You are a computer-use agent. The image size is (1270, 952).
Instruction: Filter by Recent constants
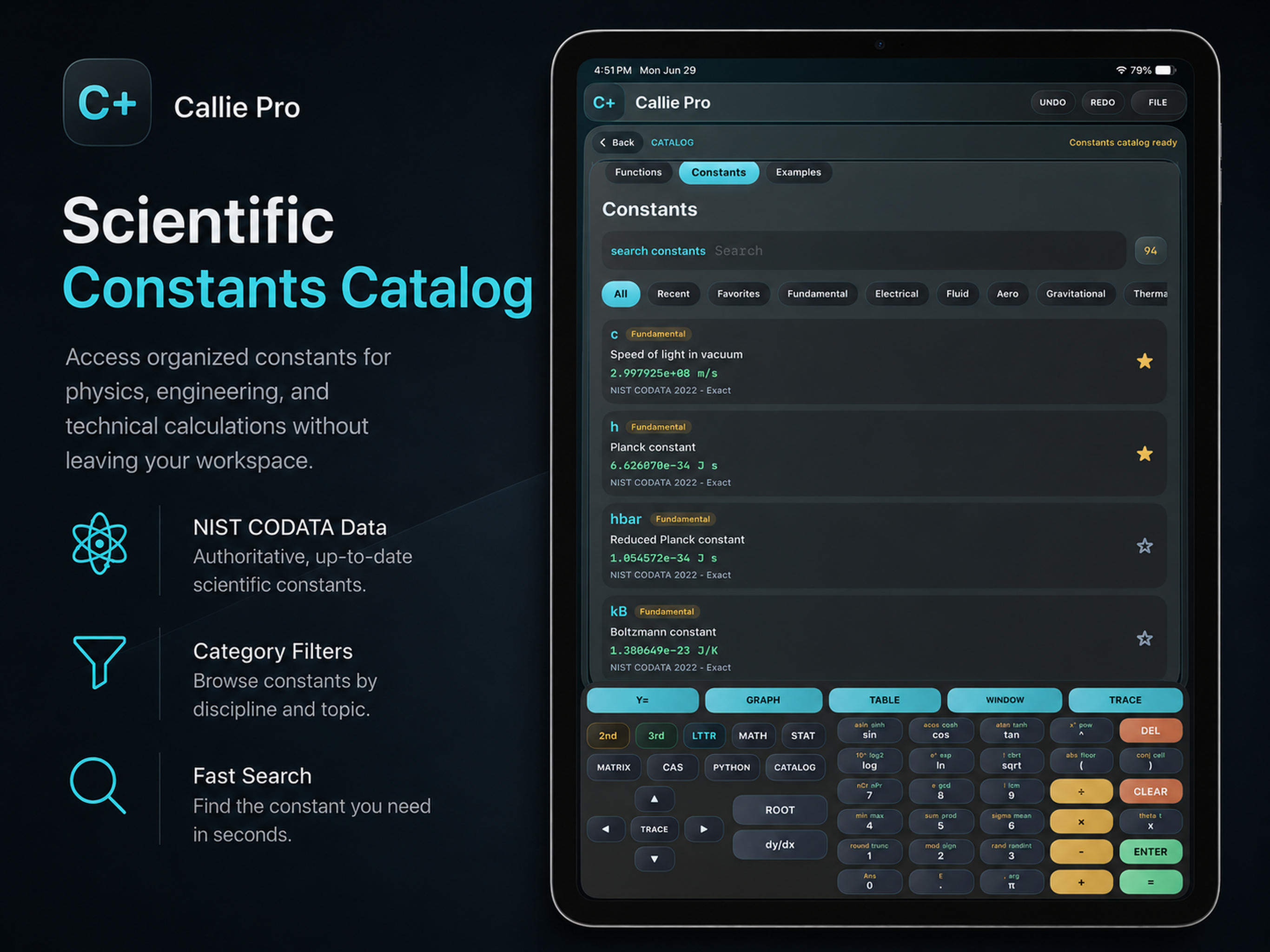click(x=673, y=294)
